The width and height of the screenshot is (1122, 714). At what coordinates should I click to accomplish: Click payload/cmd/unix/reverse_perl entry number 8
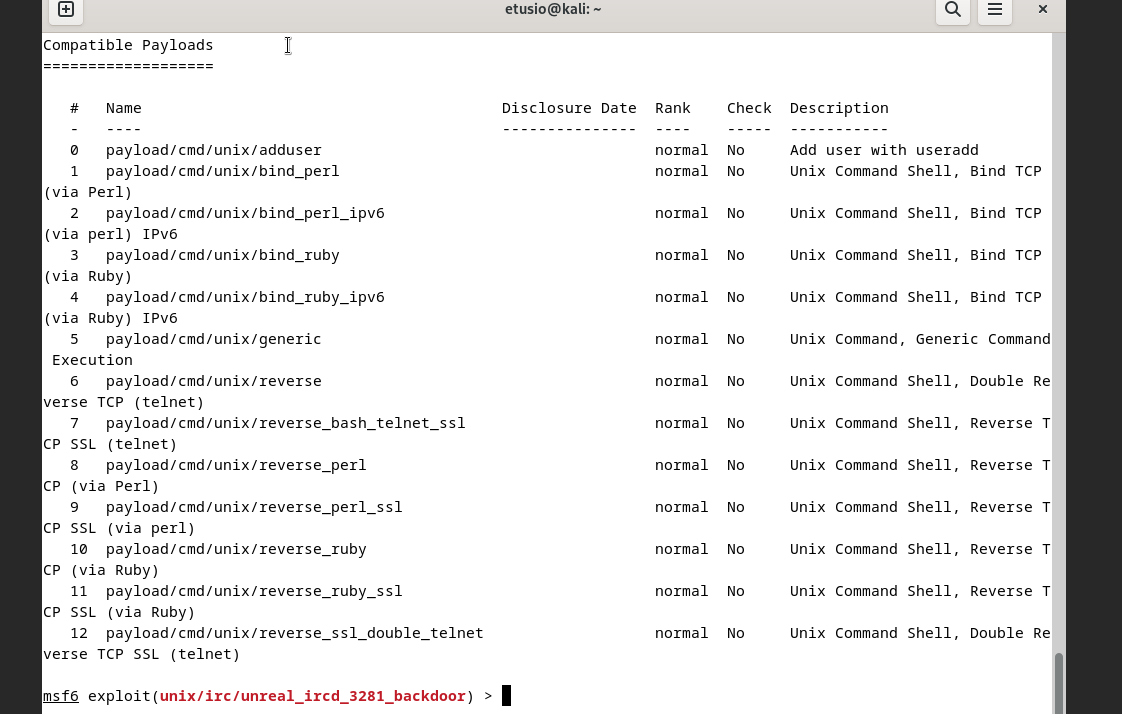(236, 466)
